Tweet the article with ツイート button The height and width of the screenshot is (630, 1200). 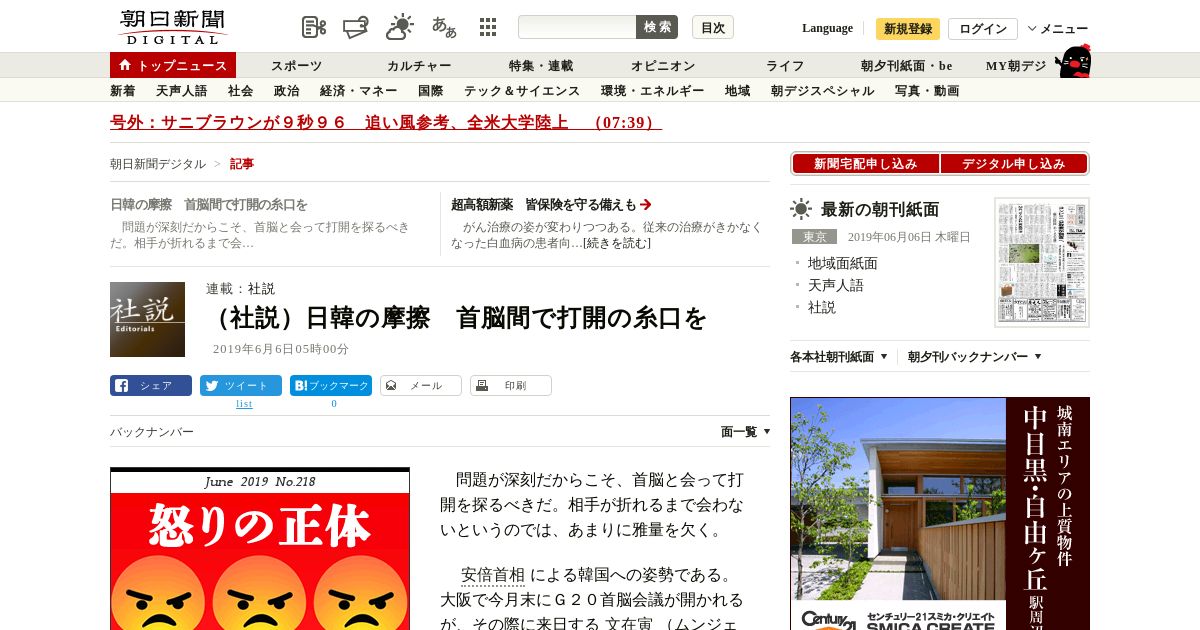[241, 386]
